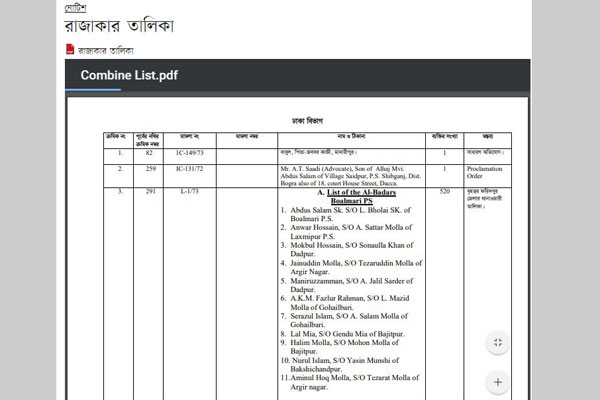Click the Mr. A.T. Saadi (Advocate) entry
600x400 pixels.
pyautogui.click(x=351, y=176)
